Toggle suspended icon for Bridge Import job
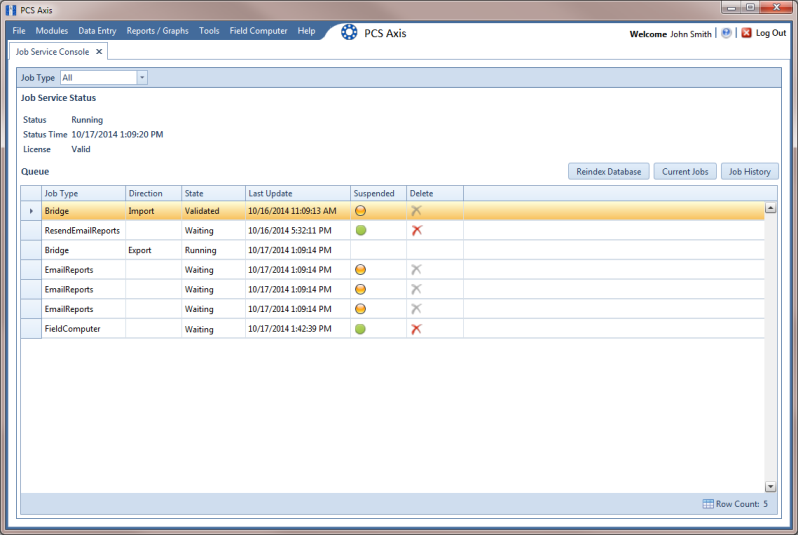 360,211
